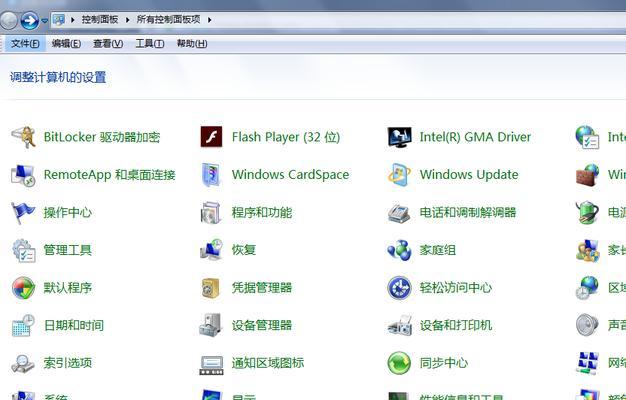Click the 日期和时间 calendar icon

click(x=23, y=325)
